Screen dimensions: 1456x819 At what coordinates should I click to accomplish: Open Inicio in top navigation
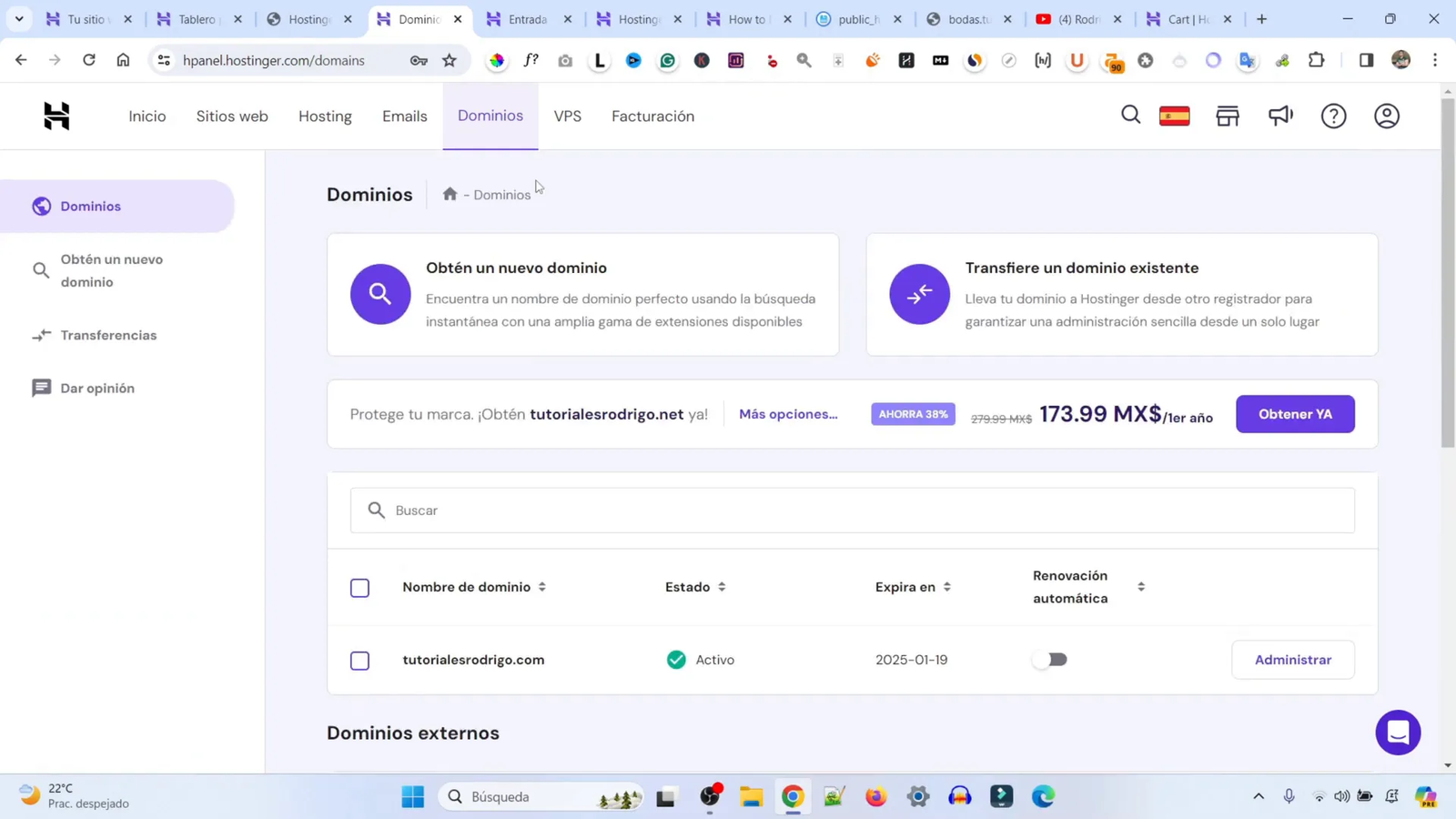point(147,116)
